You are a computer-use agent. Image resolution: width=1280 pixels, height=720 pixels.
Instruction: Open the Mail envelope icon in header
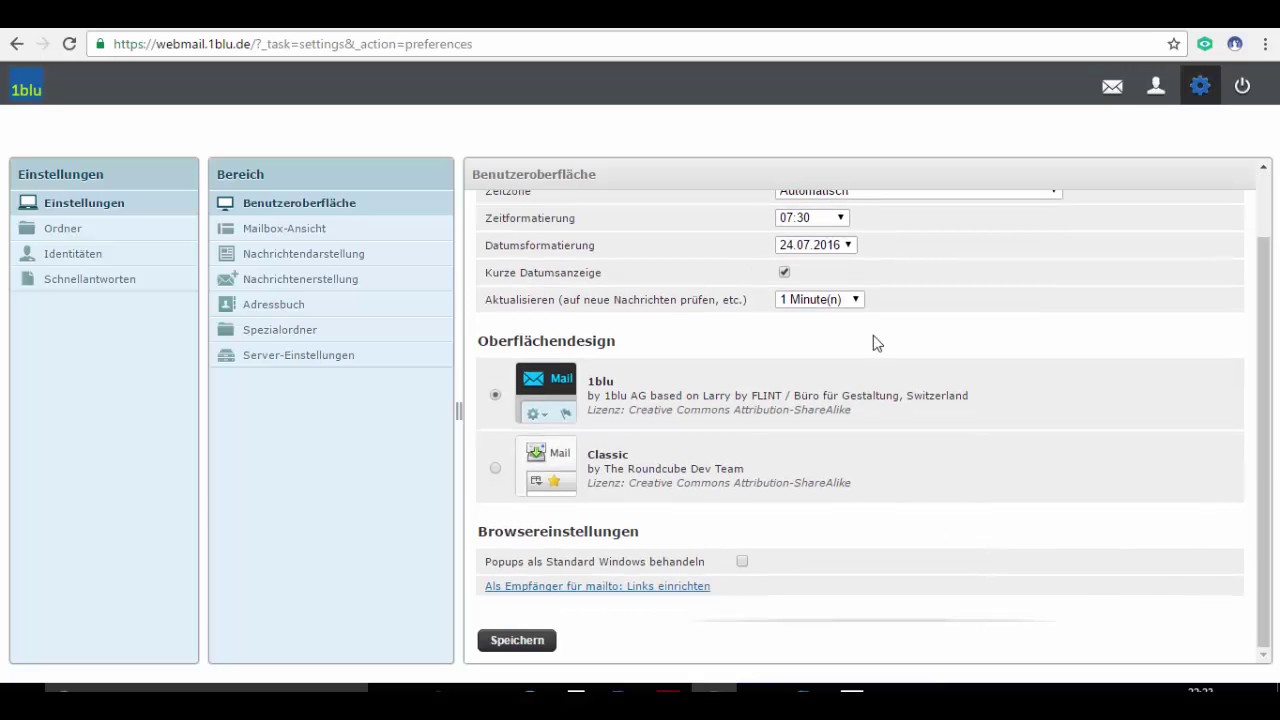1112,86
